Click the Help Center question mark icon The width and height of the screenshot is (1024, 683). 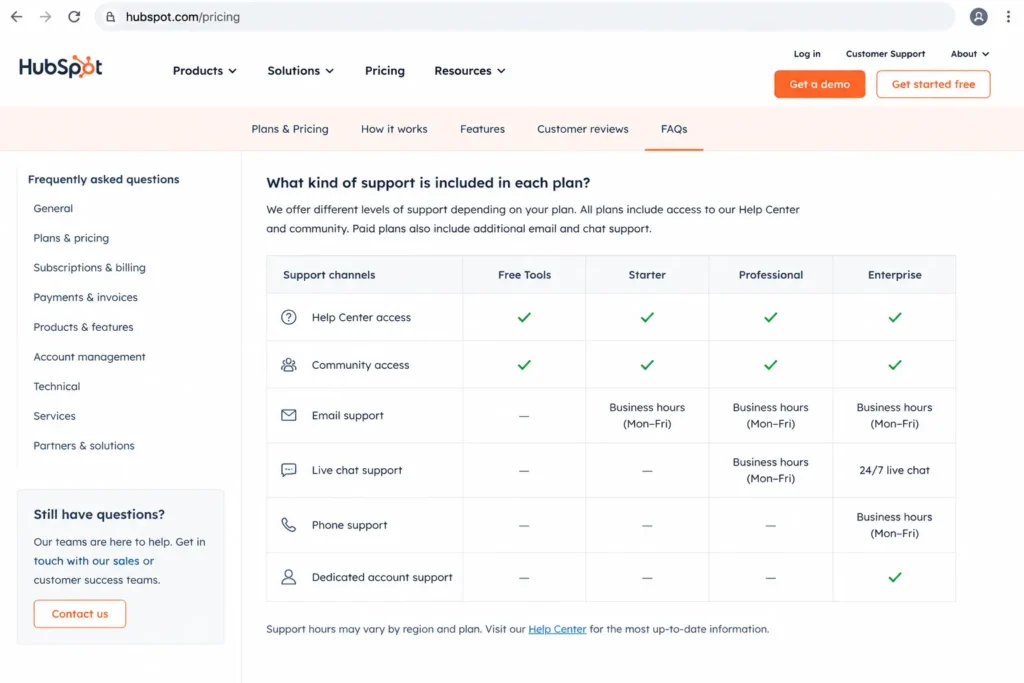click(x=289, y=317)
